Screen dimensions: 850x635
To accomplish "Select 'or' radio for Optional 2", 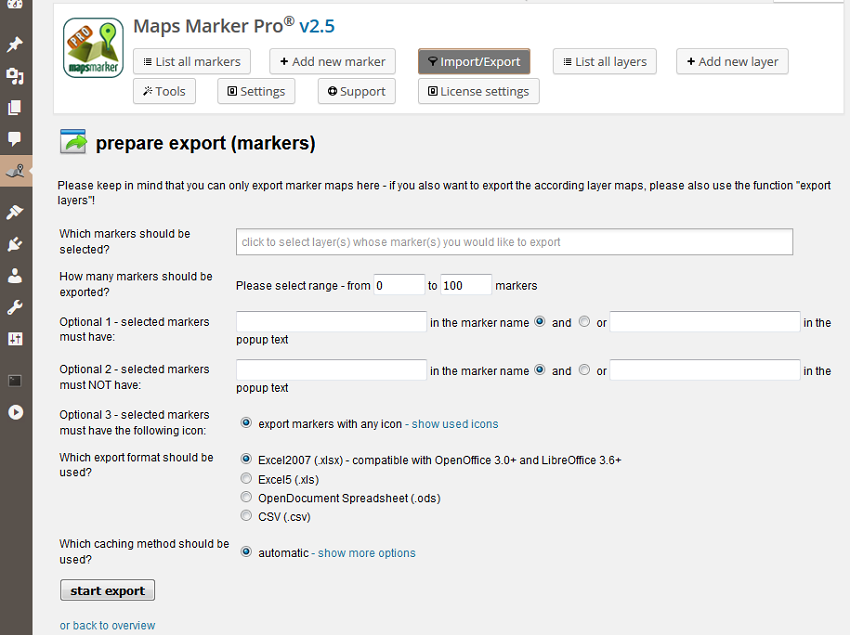I will tap(584, 370).
